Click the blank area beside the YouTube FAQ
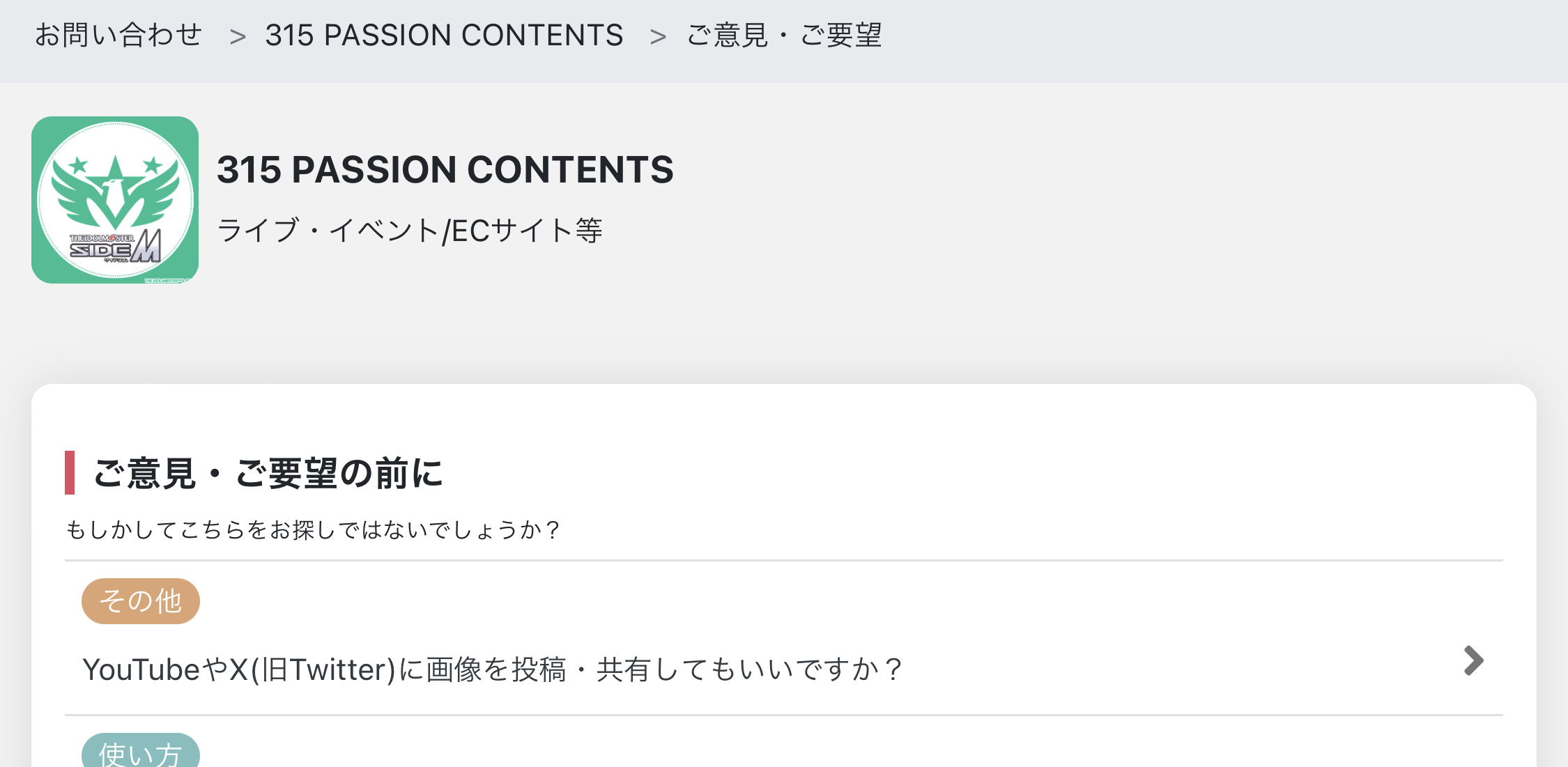The image size is (1568, 767). 1185,669
